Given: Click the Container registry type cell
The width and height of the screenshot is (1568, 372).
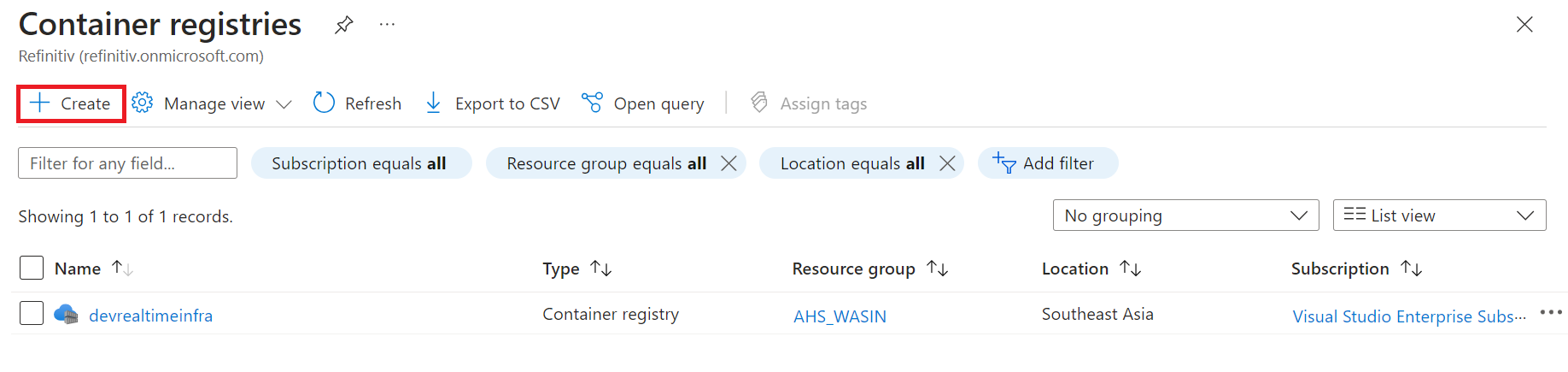Looking at the screenshot, I should 611,314.
